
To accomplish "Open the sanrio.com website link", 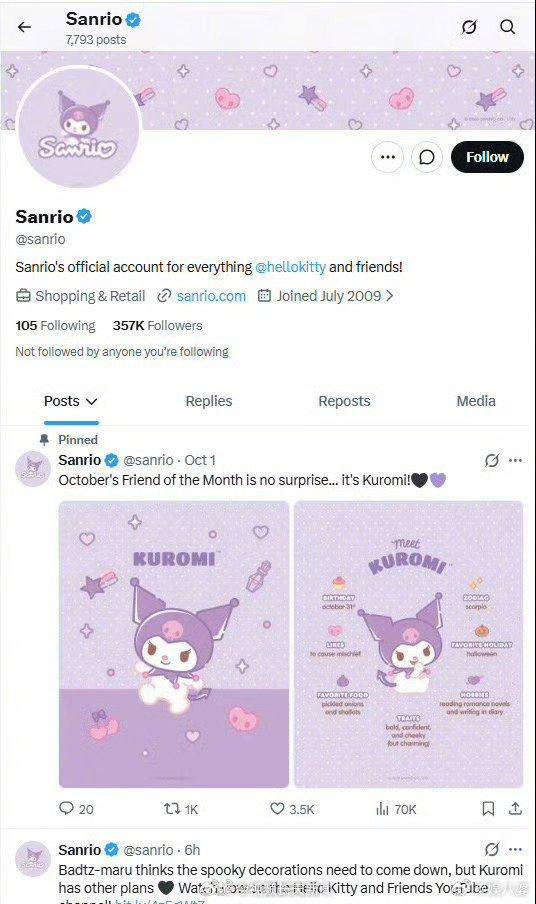I will (211, 296).
